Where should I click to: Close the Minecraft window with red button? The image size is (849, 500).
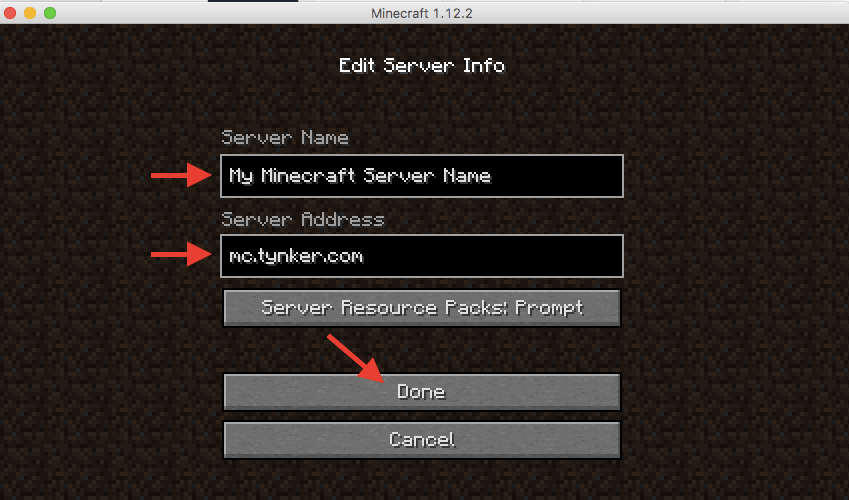click(10, 13)
